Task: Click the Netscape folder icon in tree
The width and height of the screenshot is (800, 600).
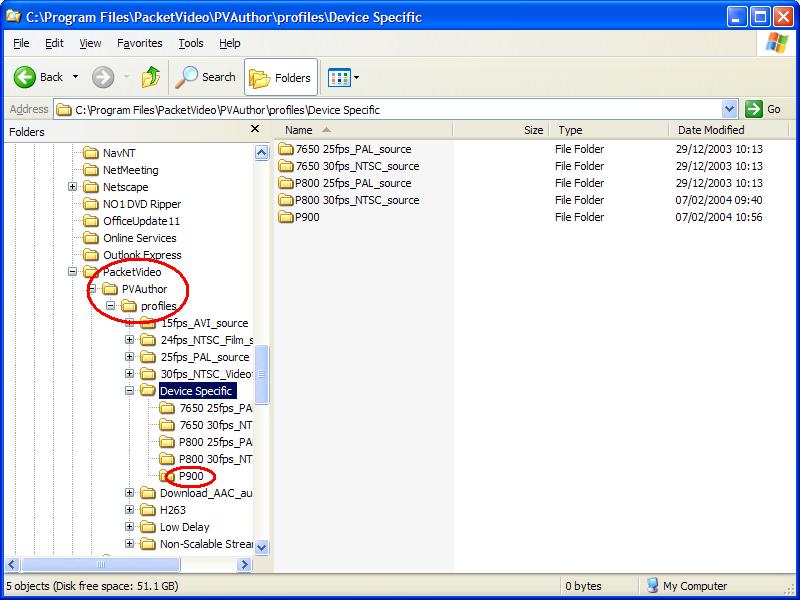Action: [x=91, y=187]
